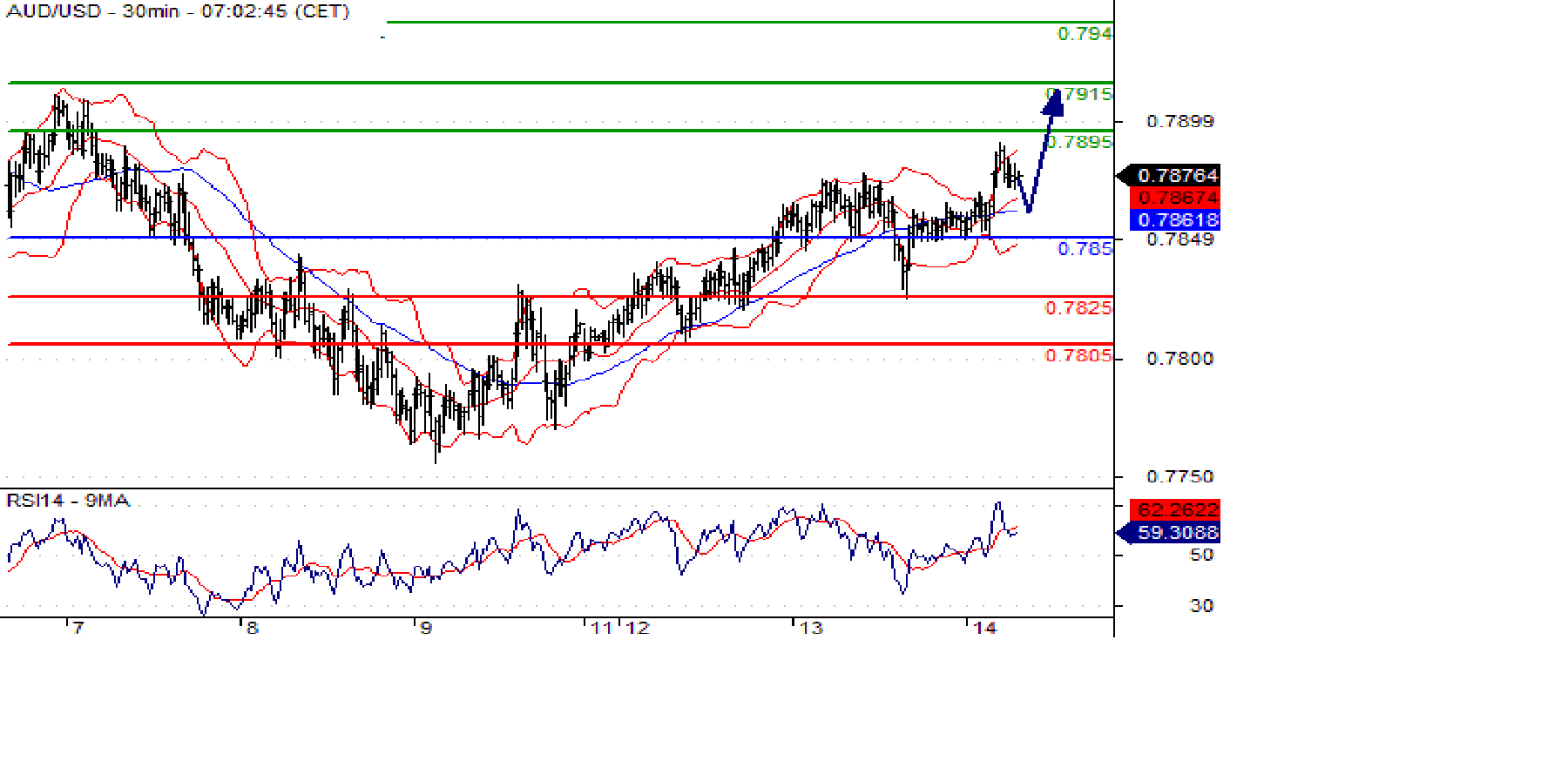Click the 0.7750 price axis value
This screenshot has width=1568, height=761.
[1179, 477]
